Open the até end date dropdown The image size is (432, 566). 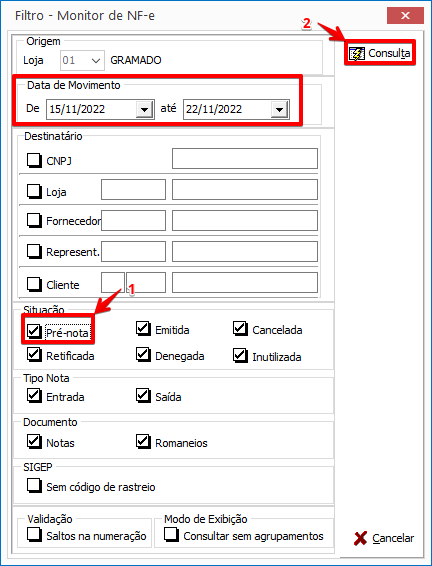point(279,109)
